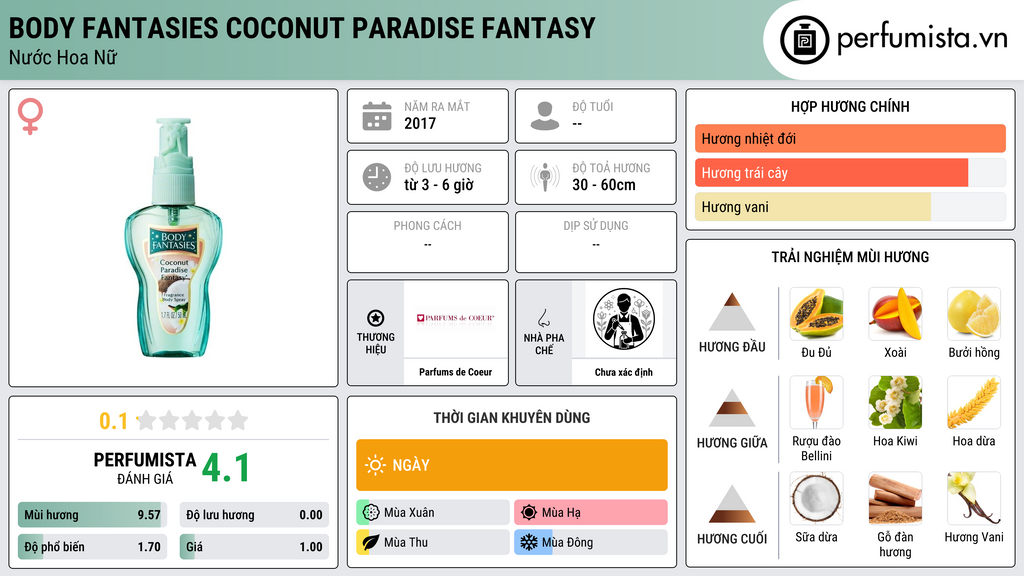This screenshot has width=1024, height=576.
Task: Click the Body Fantasies Coconut Paradise Fantasy title
Action: [x=302, y=28]
